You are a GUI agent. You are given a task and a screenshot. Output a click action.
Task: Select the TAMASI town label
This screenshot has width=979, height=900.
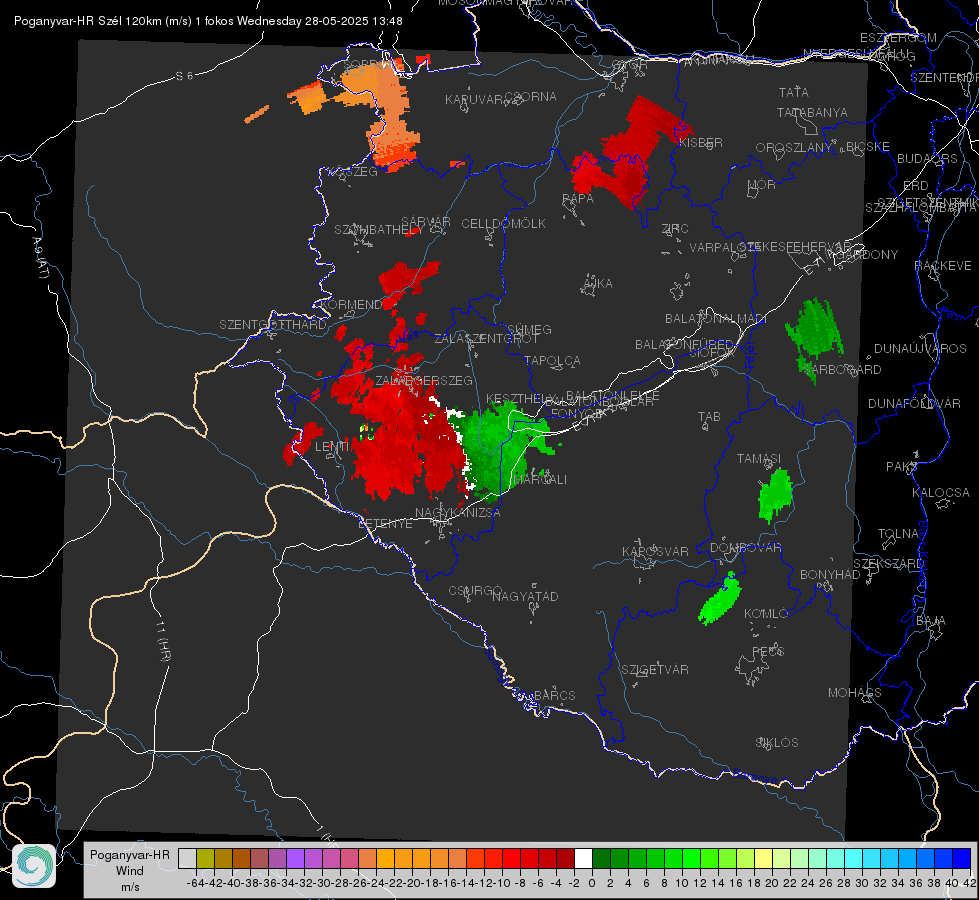(759, 458)
